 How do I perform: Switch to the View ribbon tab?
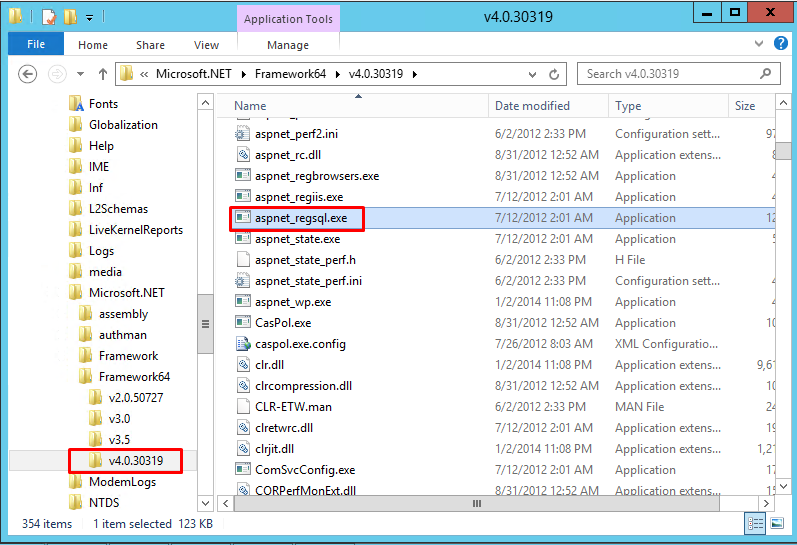click(x=206, y=45)
